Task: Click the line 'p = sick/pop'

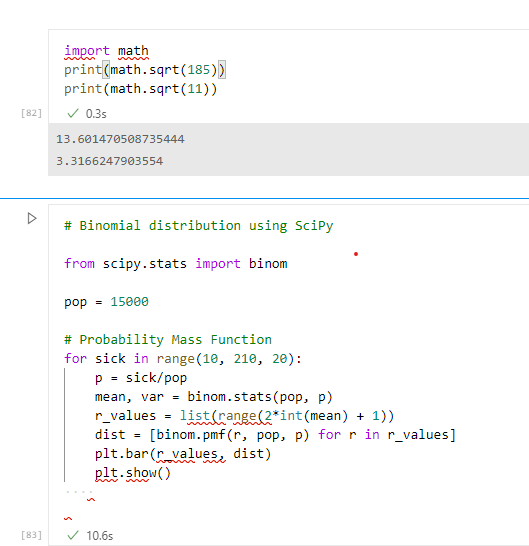Action: coord(141,378)
